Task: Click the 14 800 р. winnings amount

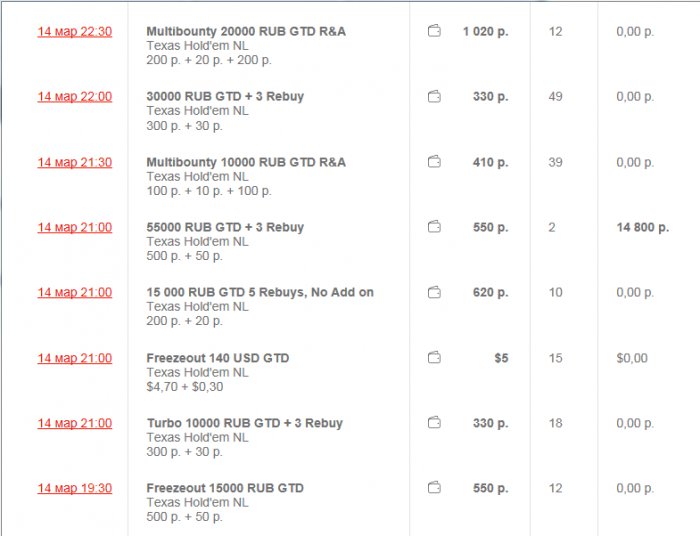Action: coord(642,228)
